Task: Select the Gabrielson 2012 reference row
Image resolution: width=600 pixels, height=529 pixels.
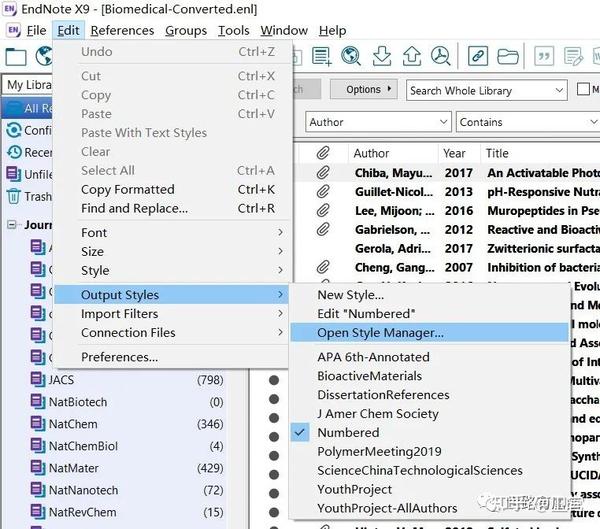Action: pos(447,229)
